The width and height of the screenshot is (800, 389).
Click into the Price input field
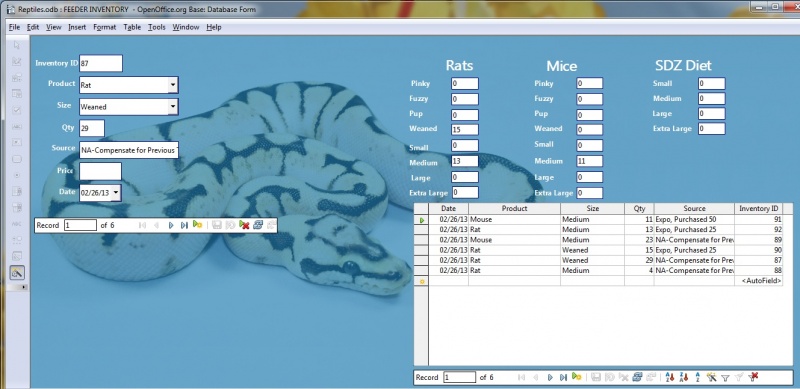pos(101,172)
